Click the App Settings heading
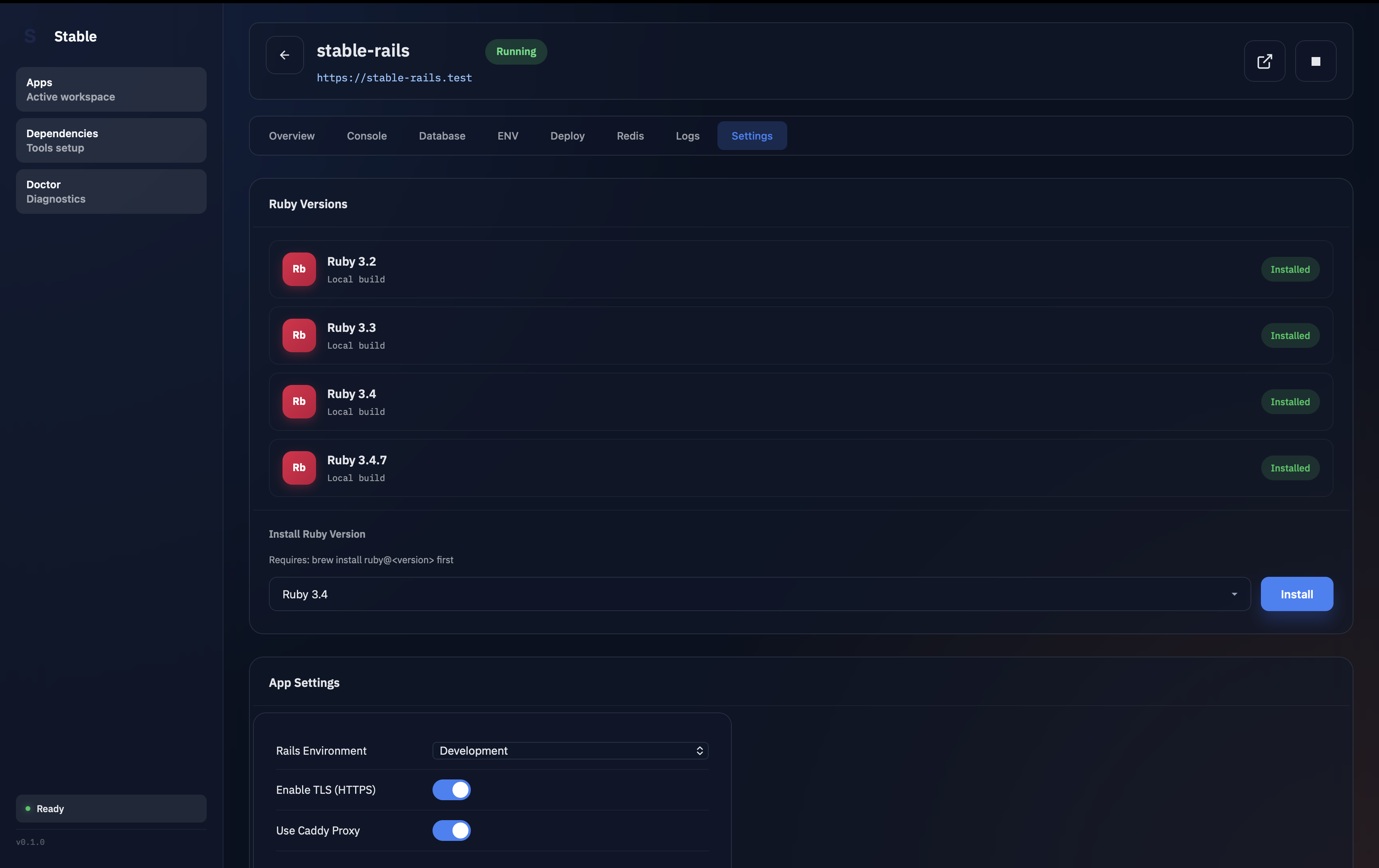Image resolution: width=1379 pixels, height=868 pixels. click(304, 683)
